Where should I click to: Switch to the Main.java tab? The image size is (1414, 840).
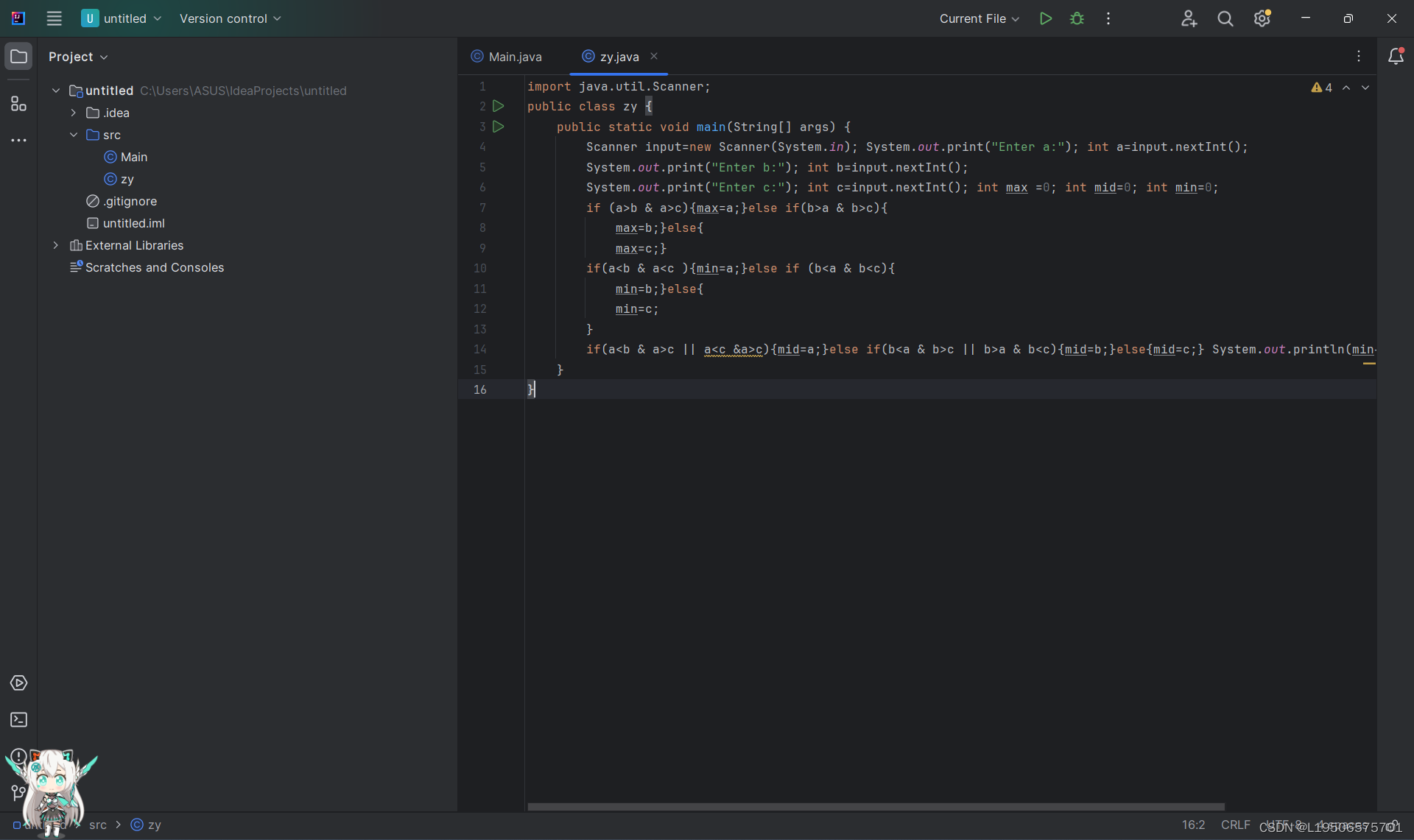tap(515, 56)
